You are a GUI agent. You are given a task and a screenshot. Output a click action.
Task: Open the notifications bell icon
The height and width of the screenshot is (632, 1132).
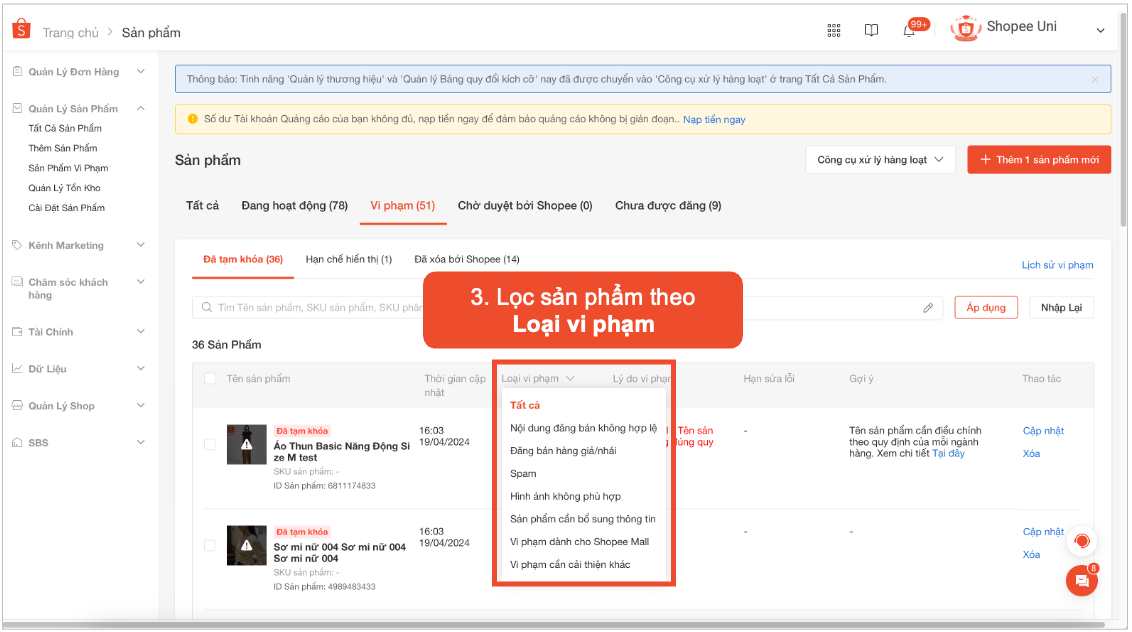[909, 30]
